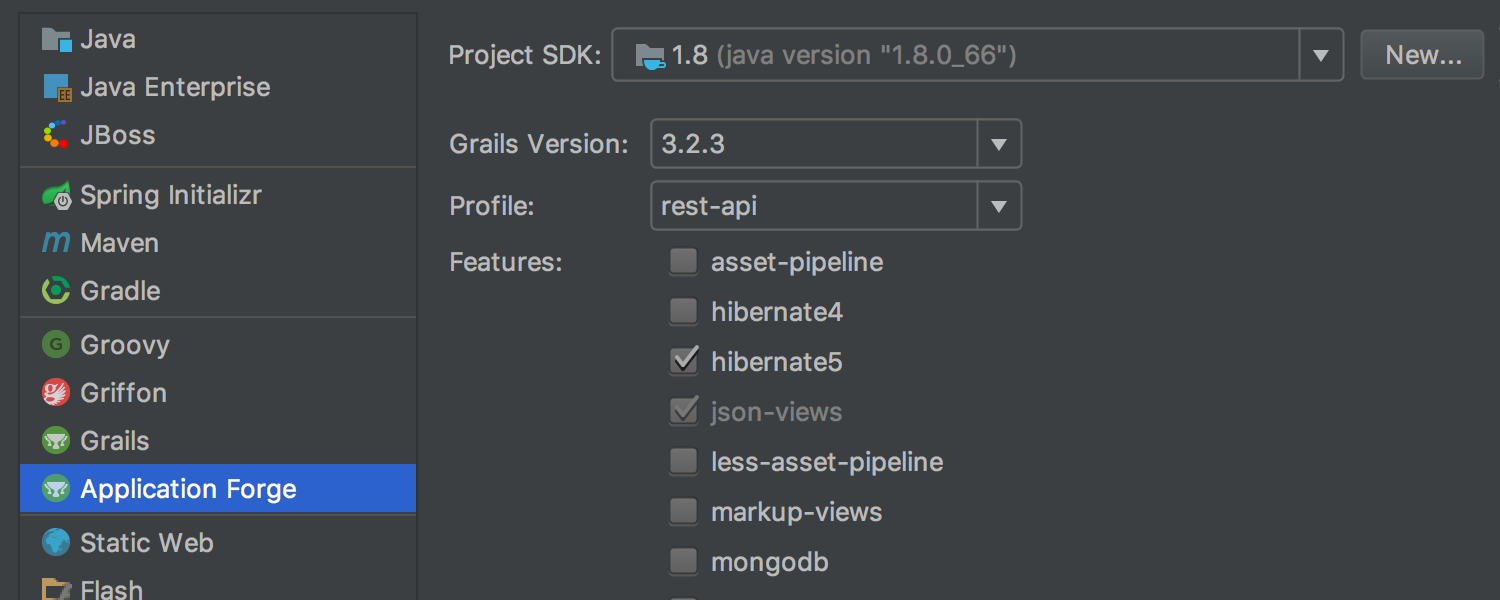Click the JBoss colorful dots icon
This screenshot has width=1500, height=600.
coord(56,135)
